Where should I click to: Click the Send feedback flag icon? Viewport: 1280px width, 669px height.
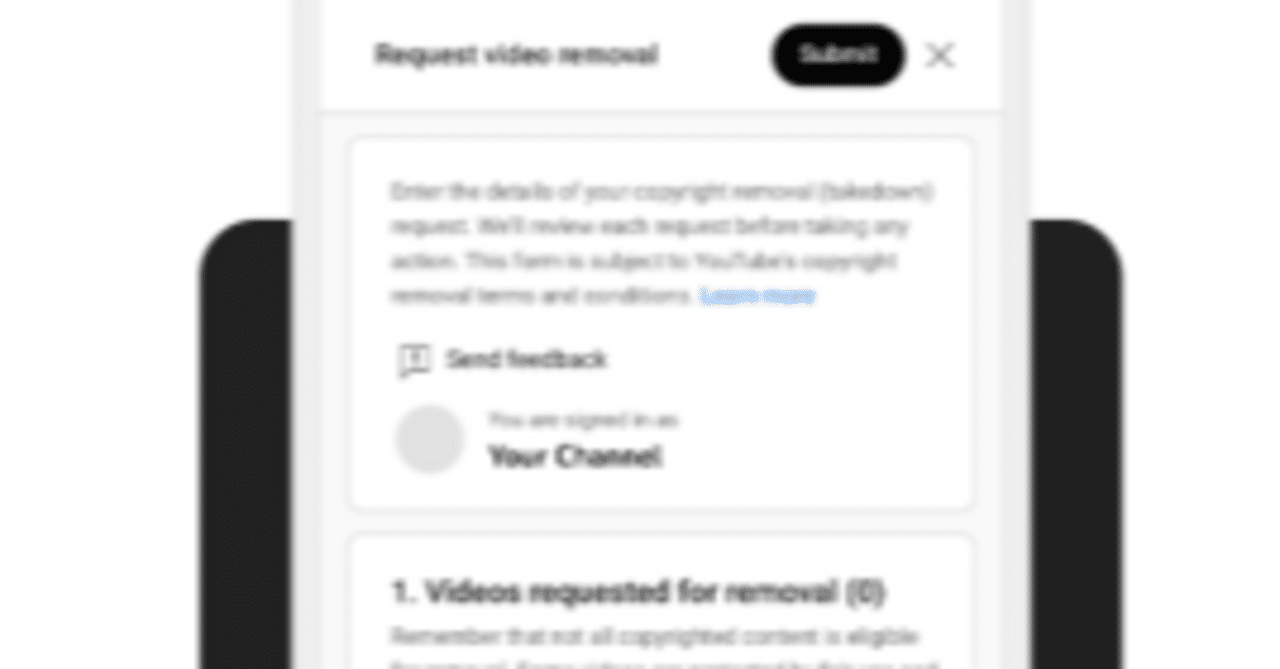413,360
